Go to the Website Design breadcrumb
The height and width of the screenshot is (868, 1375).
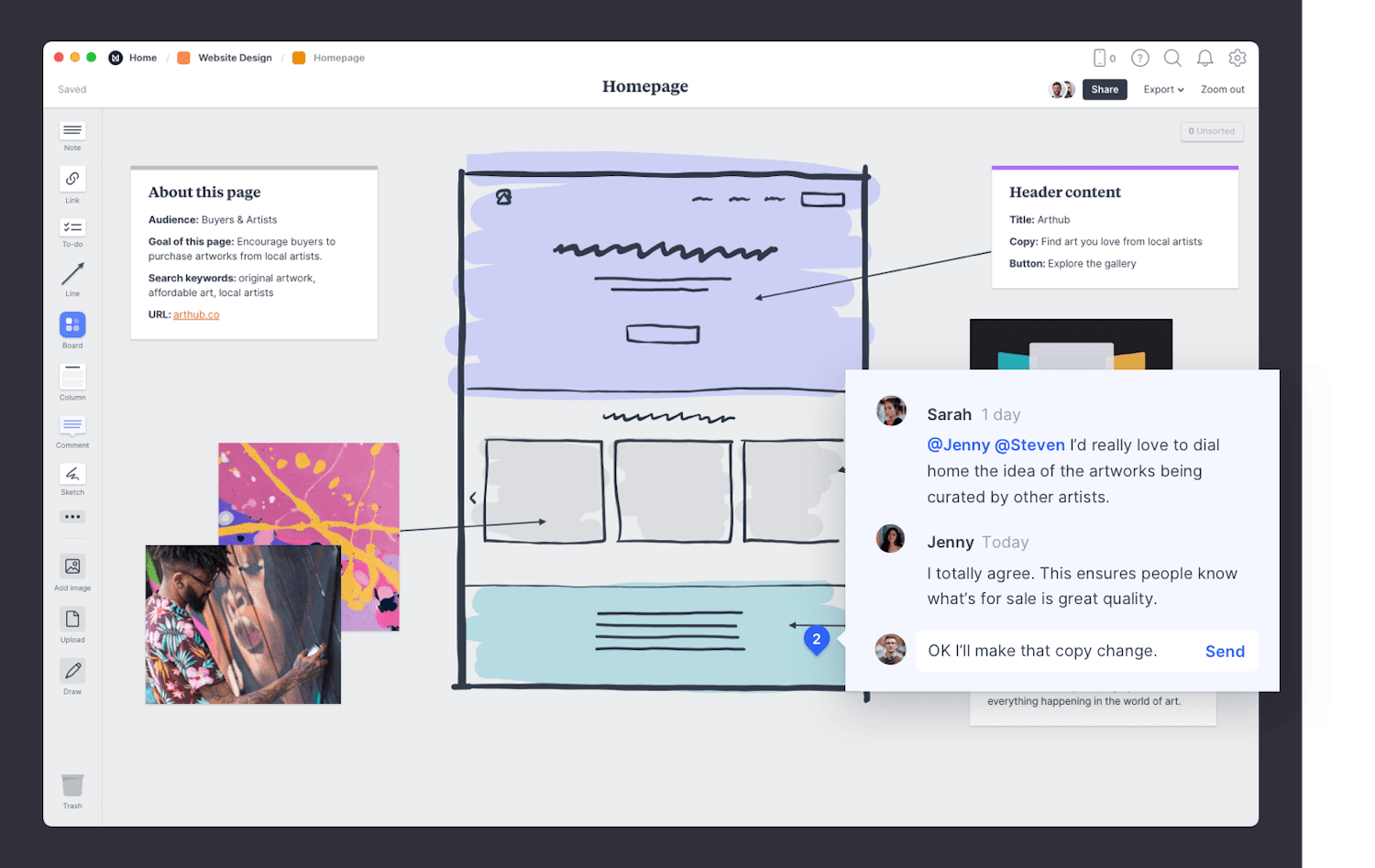(234, 57)
